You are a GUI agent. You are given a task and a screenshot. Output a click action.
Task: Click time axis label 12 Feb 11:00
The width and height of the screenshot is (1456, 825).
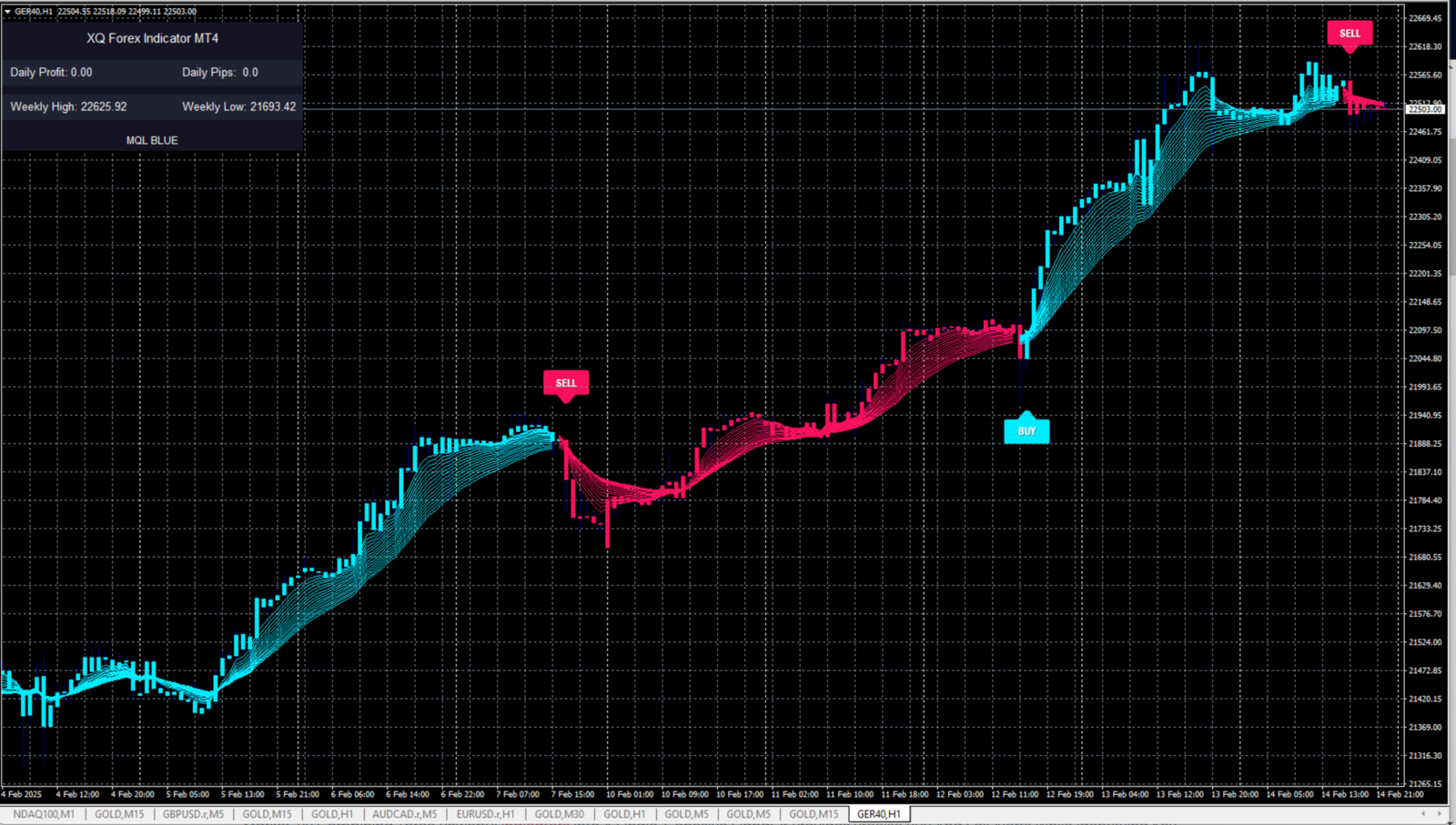(1015, 794)
